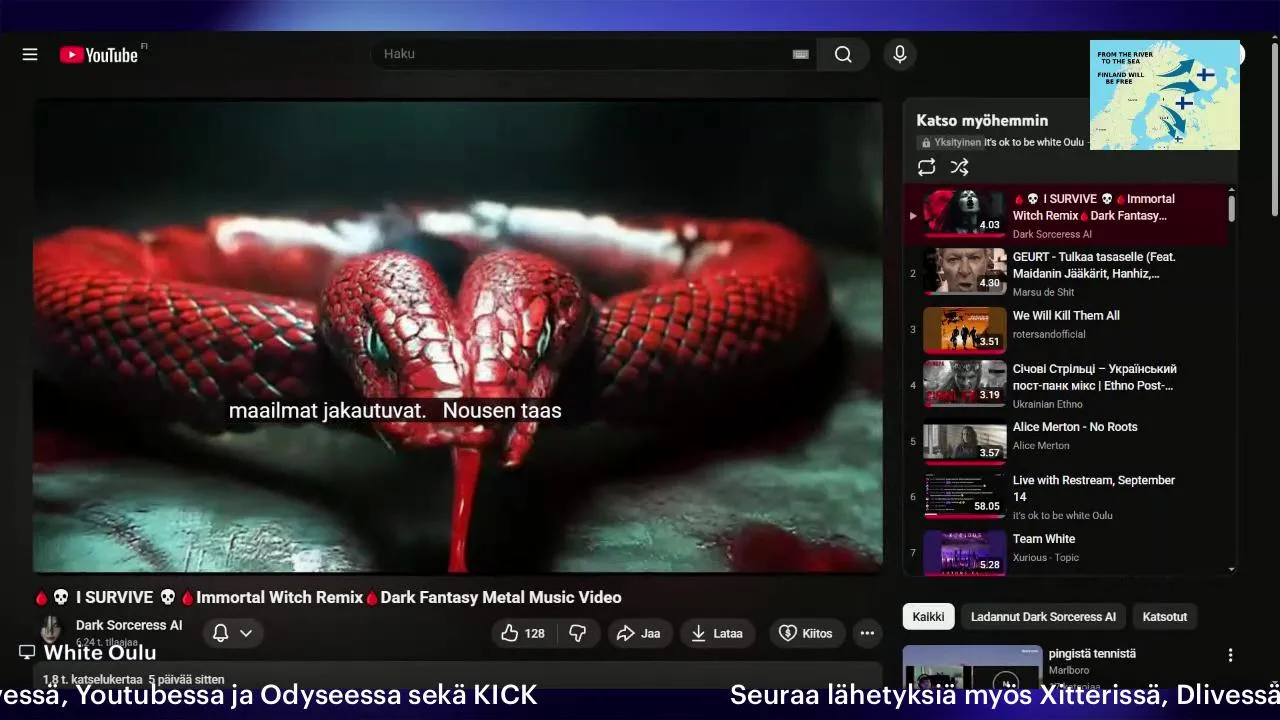Open pingistä tennistä recommended video title
Screen dimensions: 1280x720
[1092, 654]
